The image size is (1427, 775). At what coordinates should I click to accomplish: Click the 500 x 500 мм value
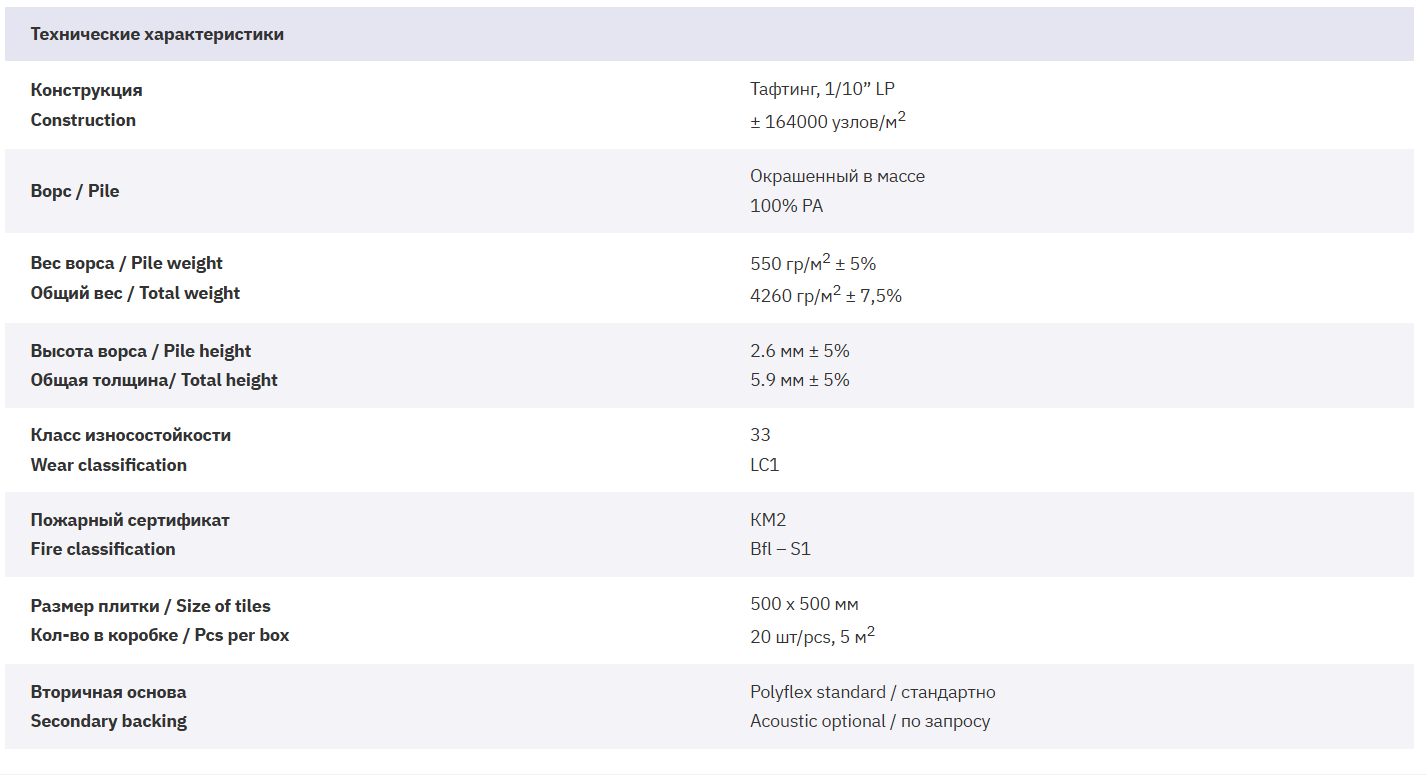tap(804, 604)
